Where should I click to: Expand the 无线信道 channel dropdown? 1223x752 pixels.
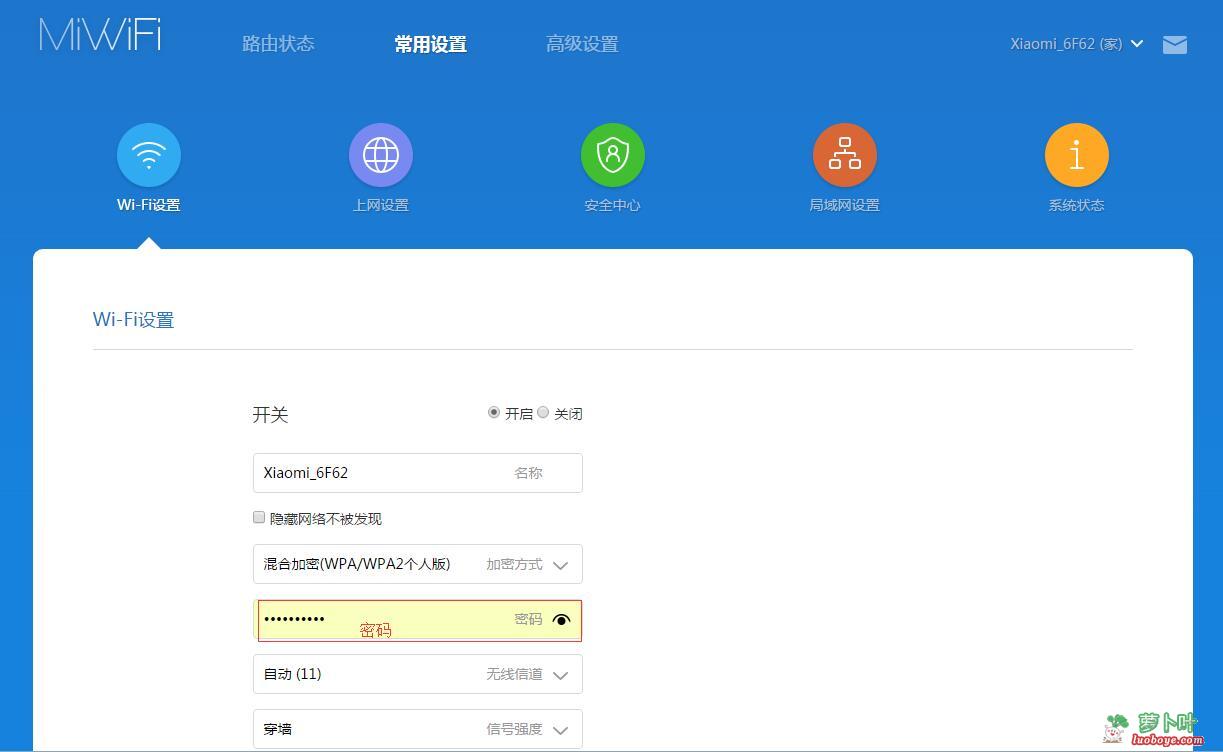(x=560, y=673)
